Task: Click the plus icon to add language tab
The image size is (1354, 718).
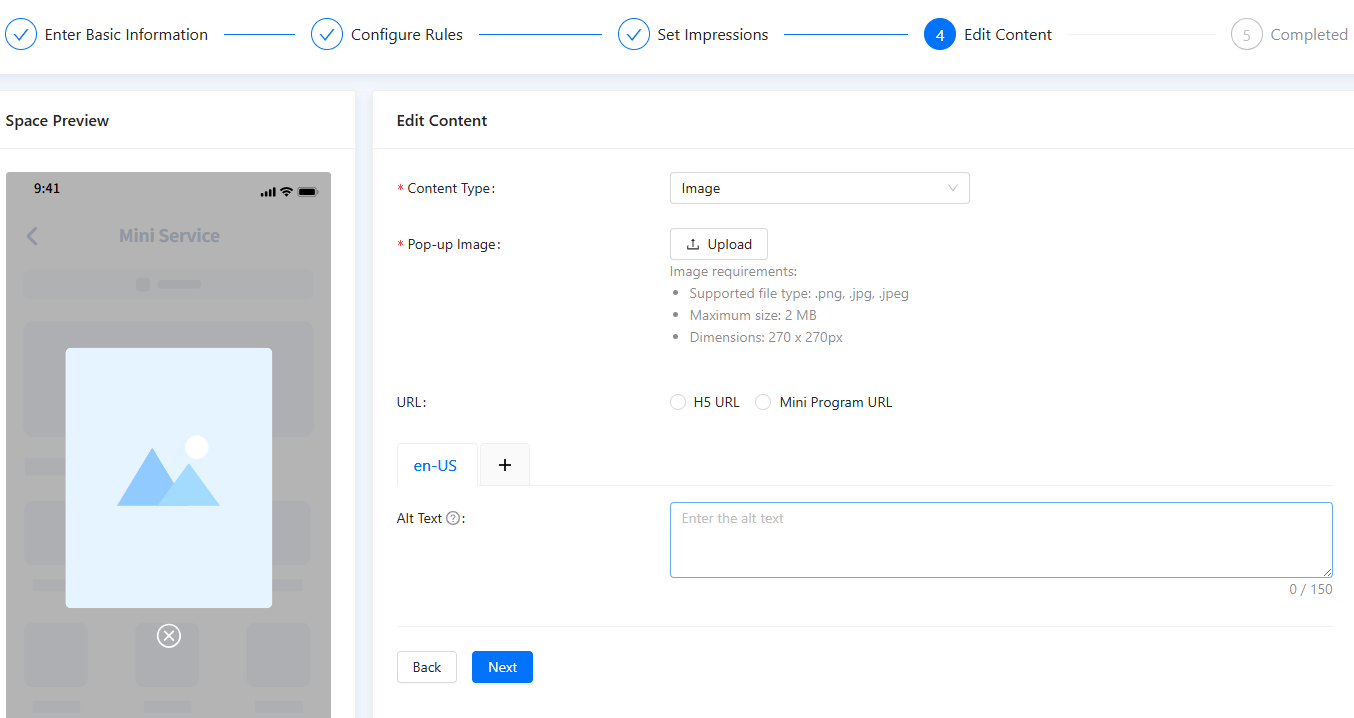Action: pyautogui.click(x=505, y=465)
